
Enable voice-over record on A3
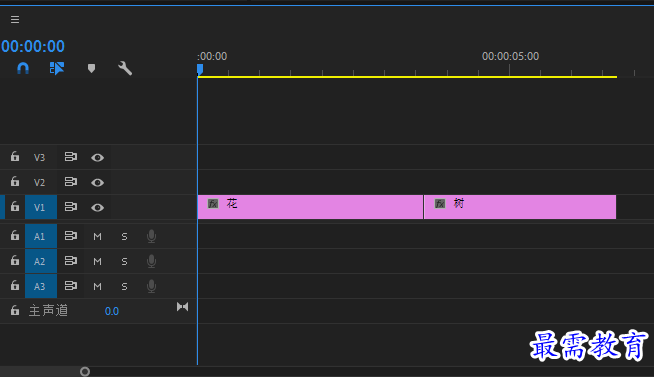(151, 286)
